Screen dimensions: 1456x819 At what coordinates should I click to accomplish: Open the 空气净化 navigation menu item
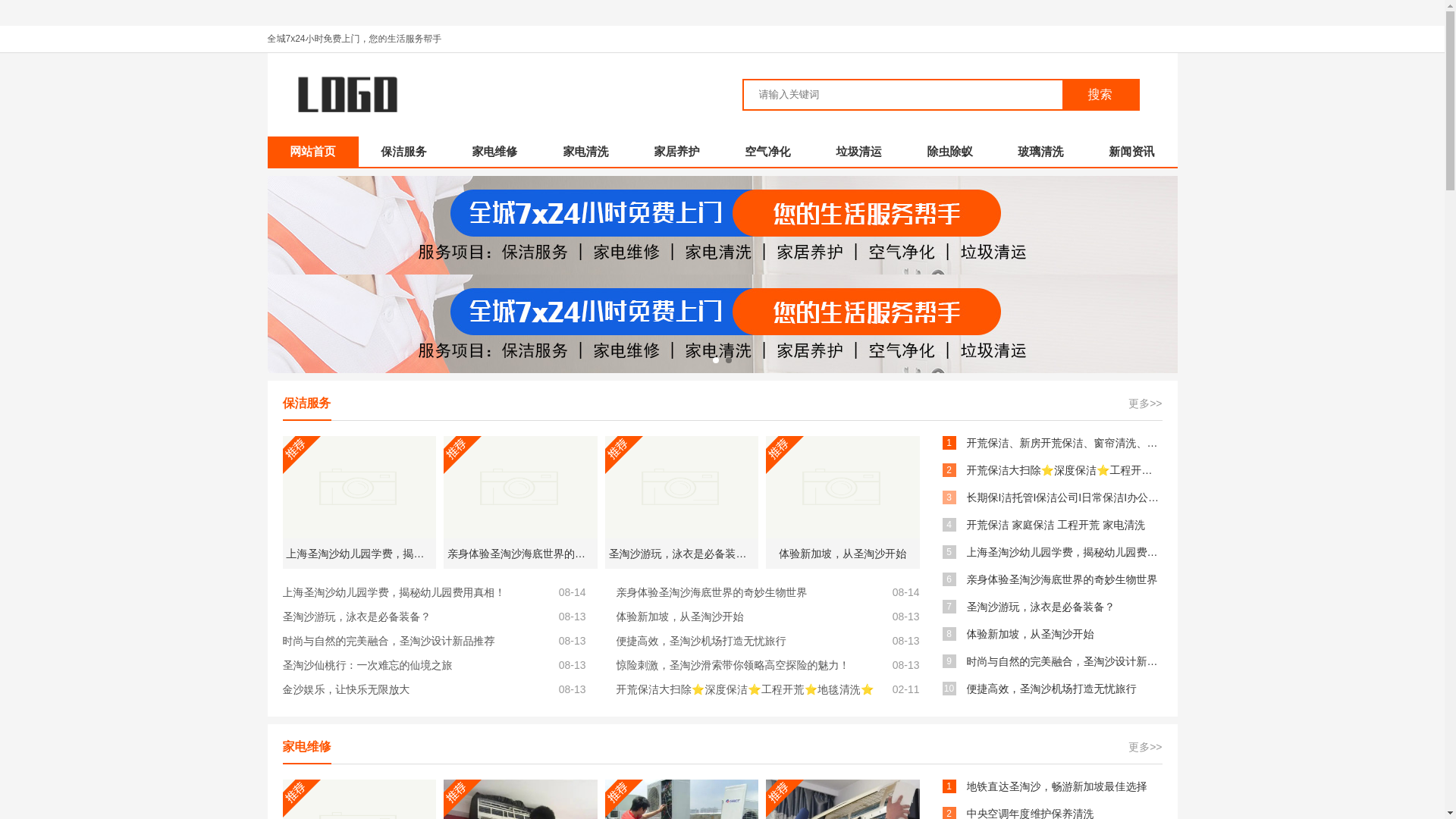click(x=767, y=152)
